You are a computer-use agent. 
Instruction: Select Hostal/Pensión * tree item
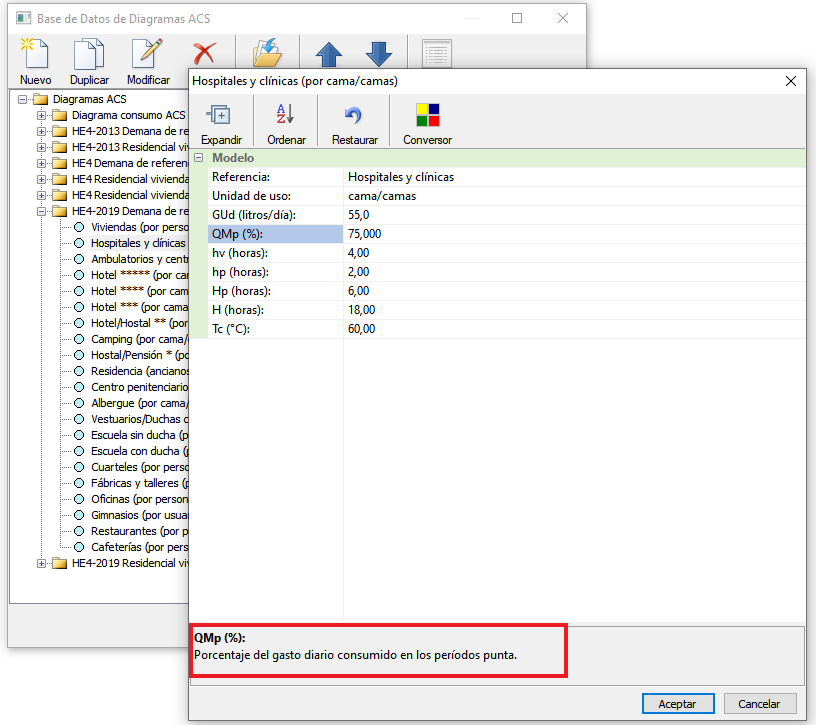pos(139,355)
